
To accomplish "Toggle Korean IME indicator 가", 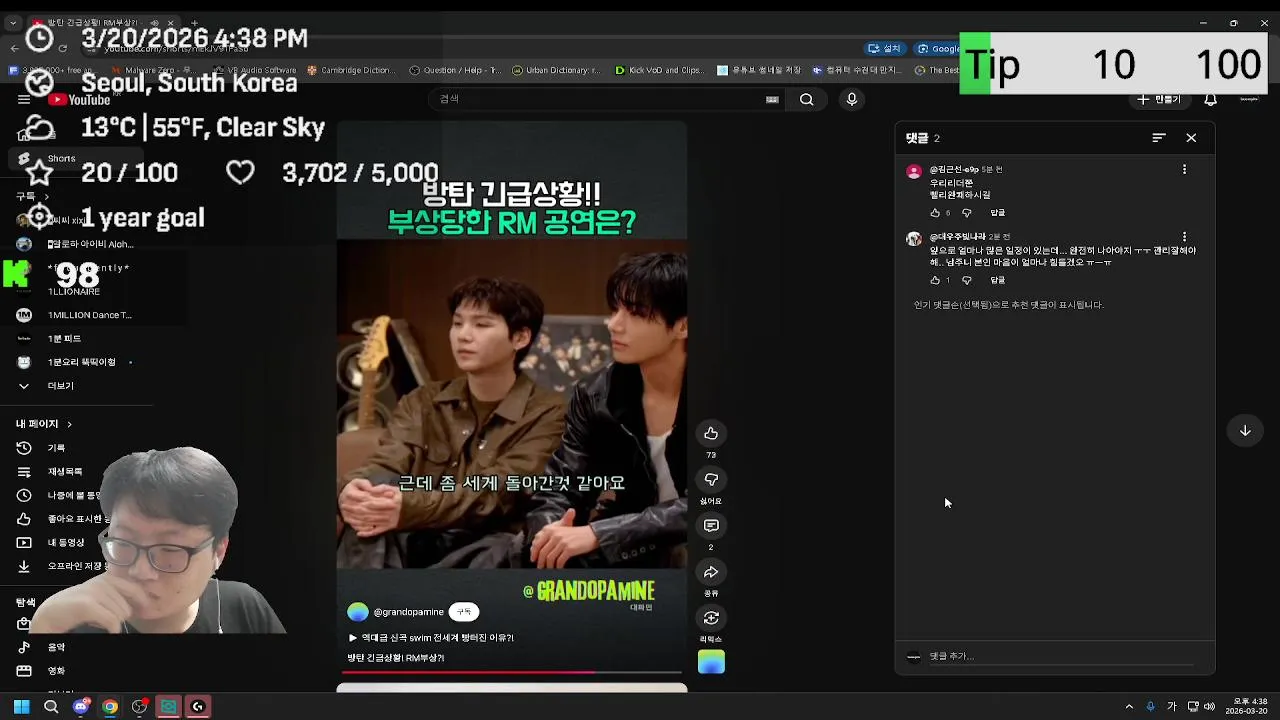I will [x=1171, y=707].
